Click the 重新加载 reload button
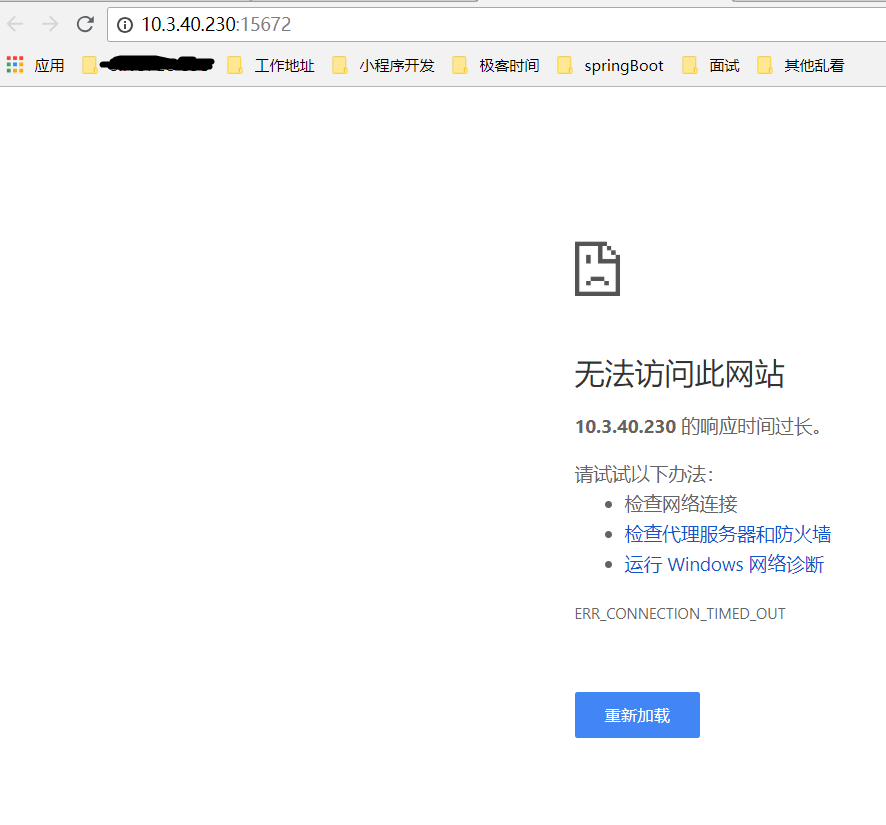This screenshot has width=886, height=825. (637, 714)
